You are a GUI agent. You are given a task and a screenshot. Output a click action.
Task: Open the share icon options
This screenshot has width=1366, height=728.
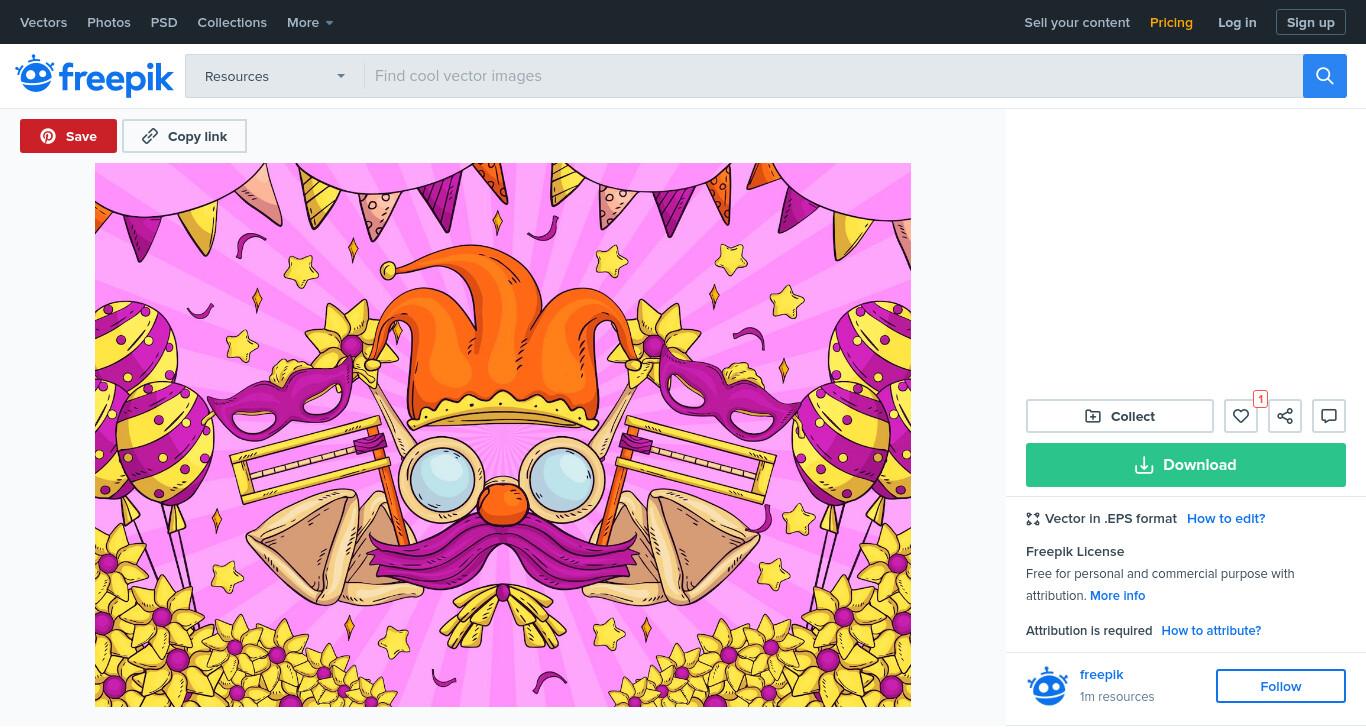coord(1285,416)
